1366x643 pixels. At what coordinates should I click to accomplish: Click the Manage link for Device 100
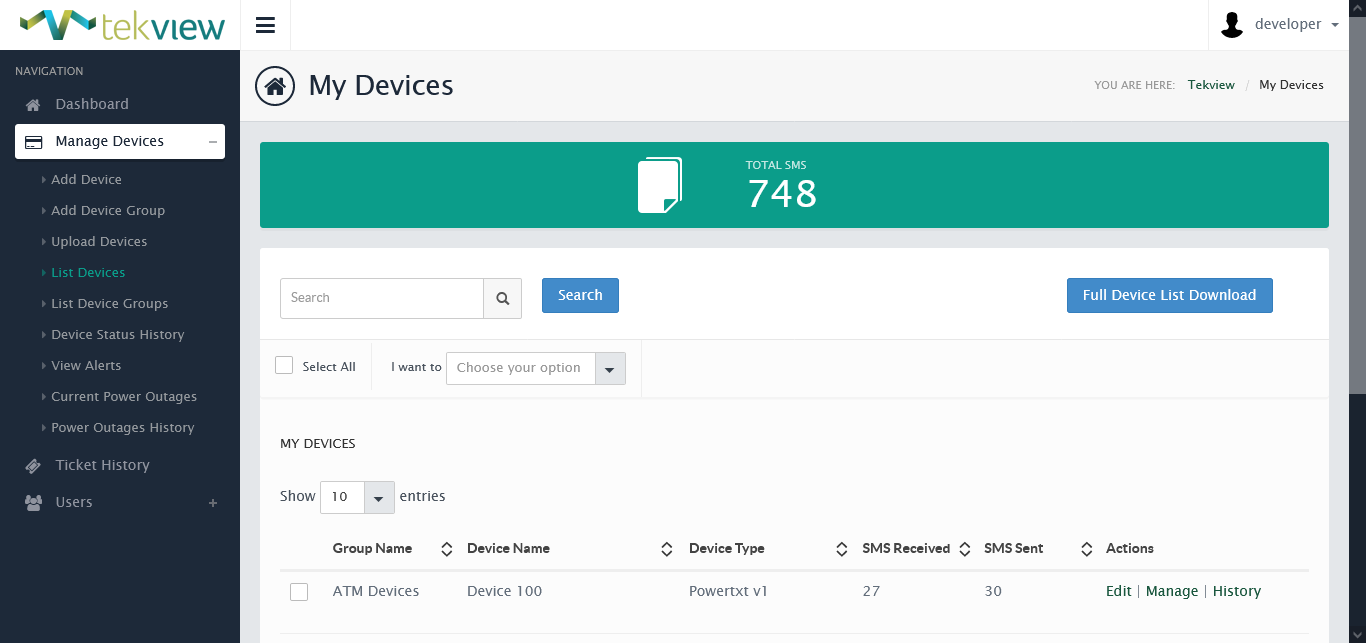point(1171,592)
